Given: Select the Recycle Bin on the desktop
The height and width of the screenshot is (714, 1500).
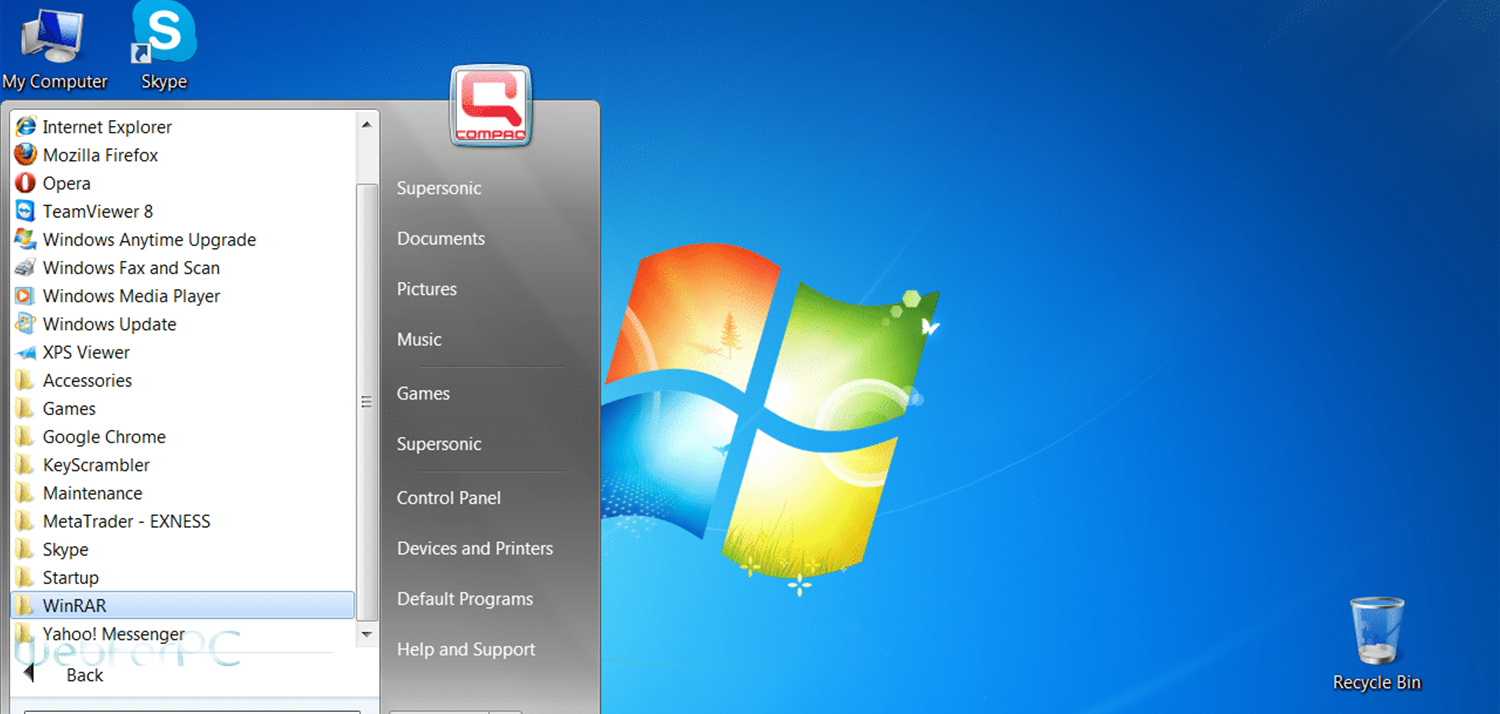Looking at the screenshot, I should pos(1377,644).
